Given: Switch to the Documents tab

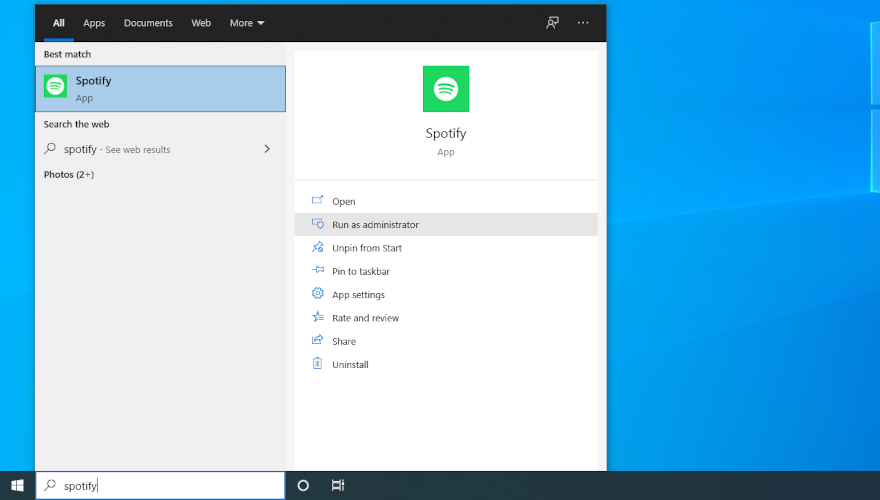Looking at the screenshot, I should [x=148, y=23].
